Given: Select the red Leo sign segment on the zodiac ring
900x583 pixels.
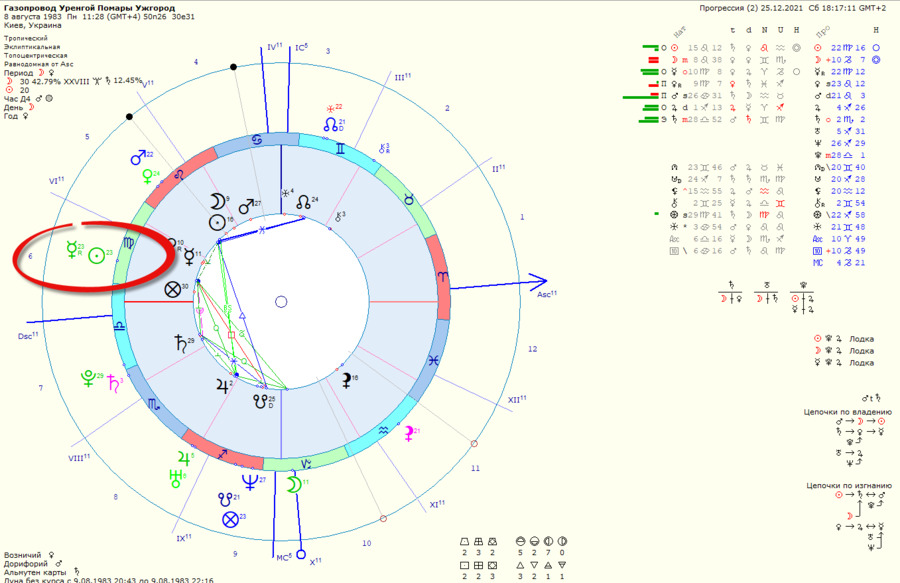Looking at the screenshot, I should [197, 162].
